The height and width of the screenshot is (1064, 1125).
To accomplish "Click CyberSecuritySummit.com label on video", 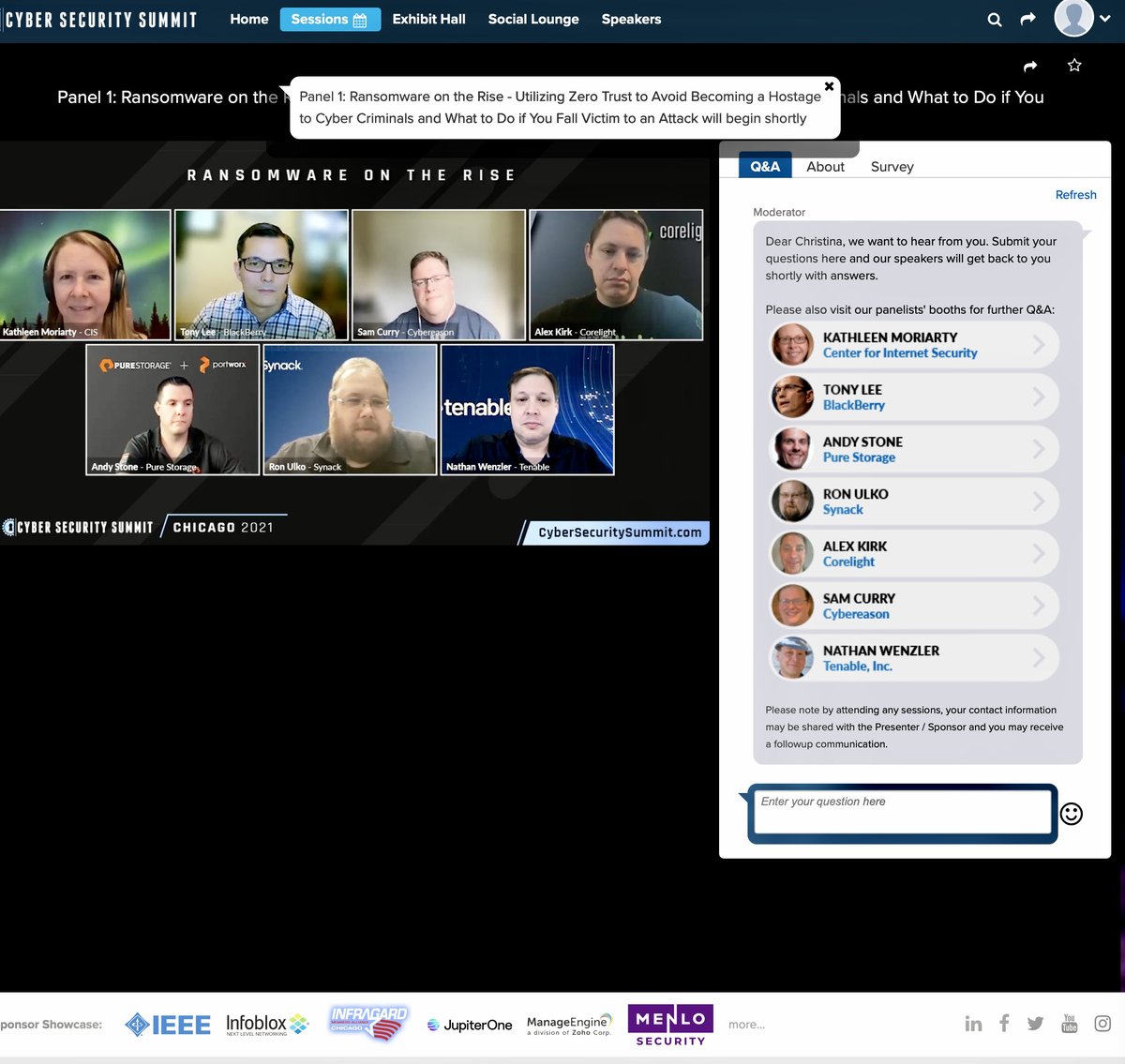I will tap(619, 532).
